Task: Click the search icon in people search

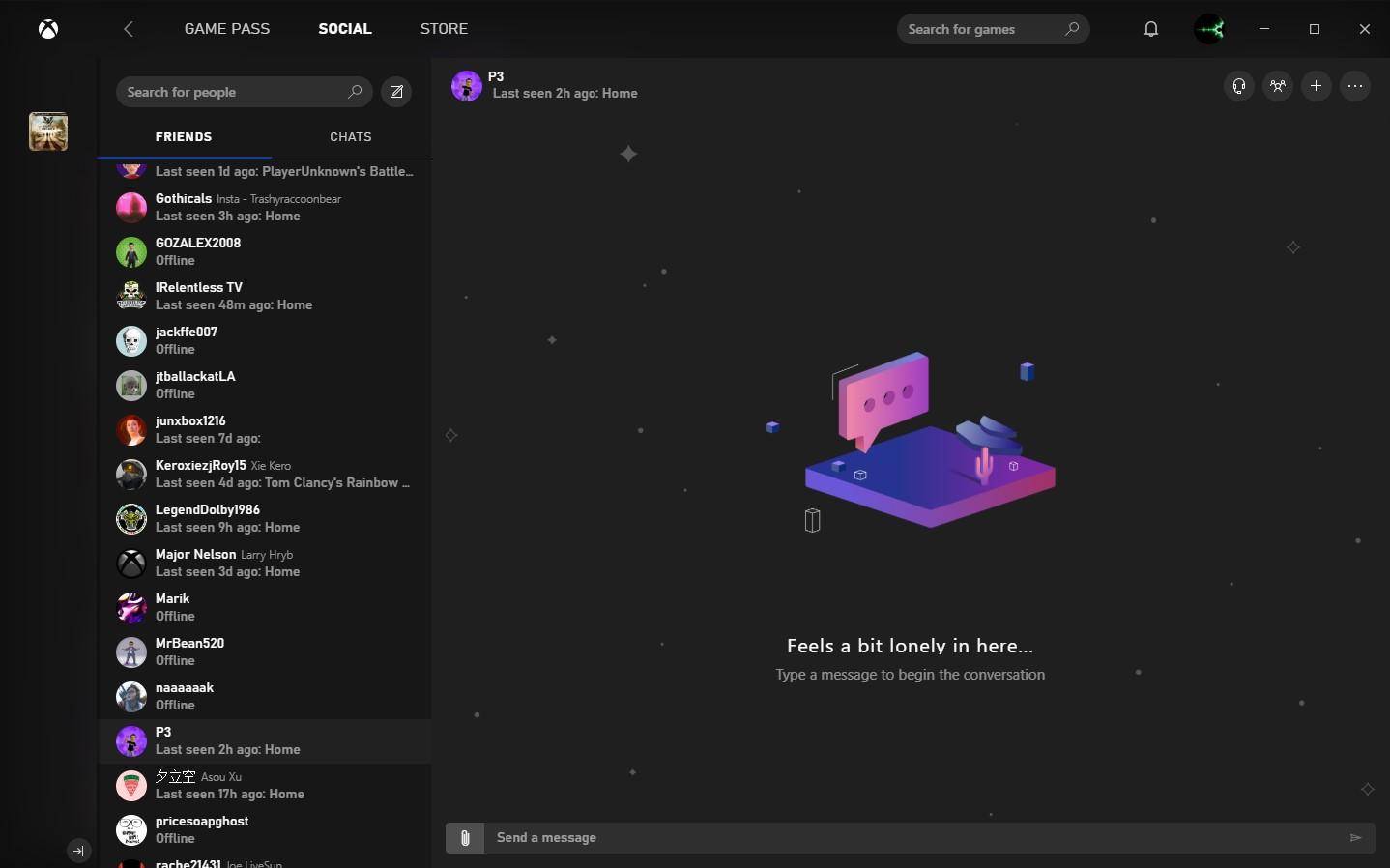Action: tap(355, 92)
